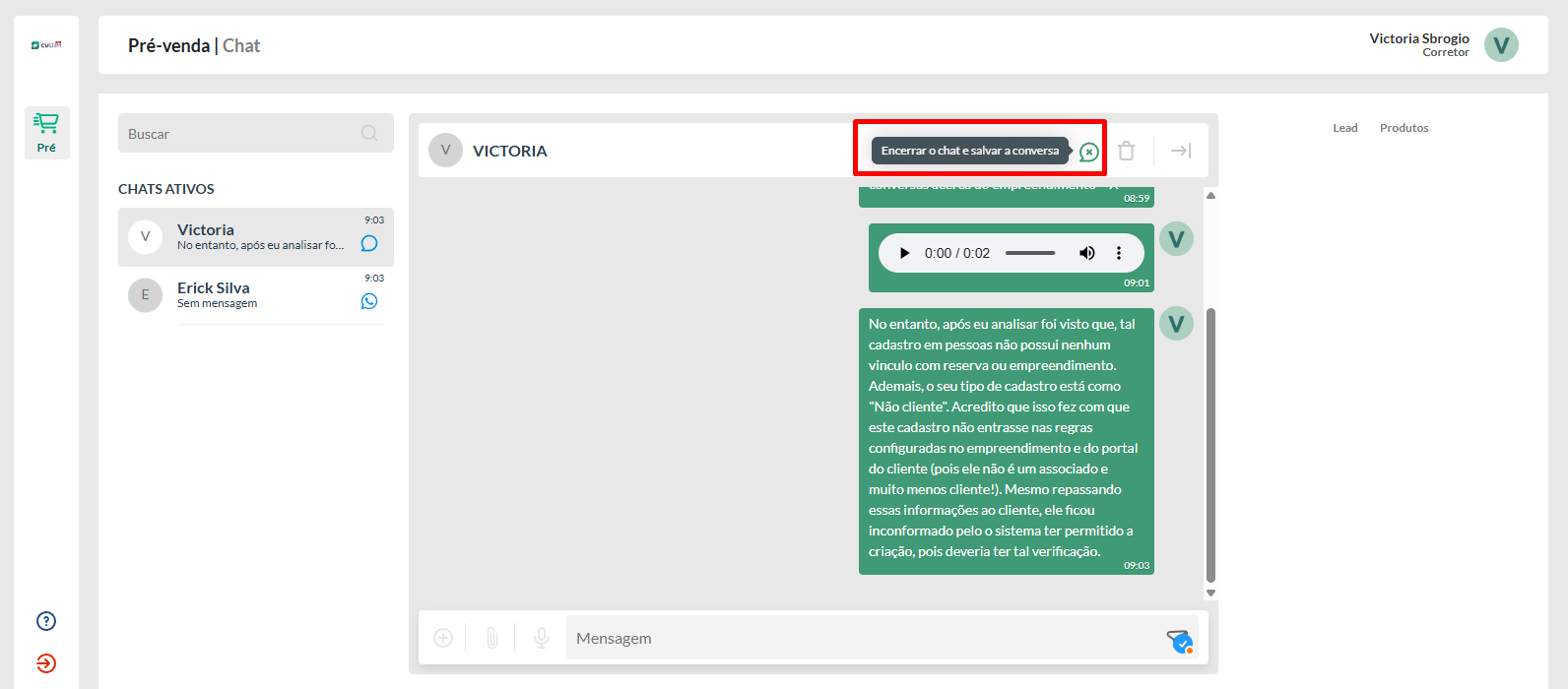
Task: Click the search magnifier icon
Action: point(369,133)
